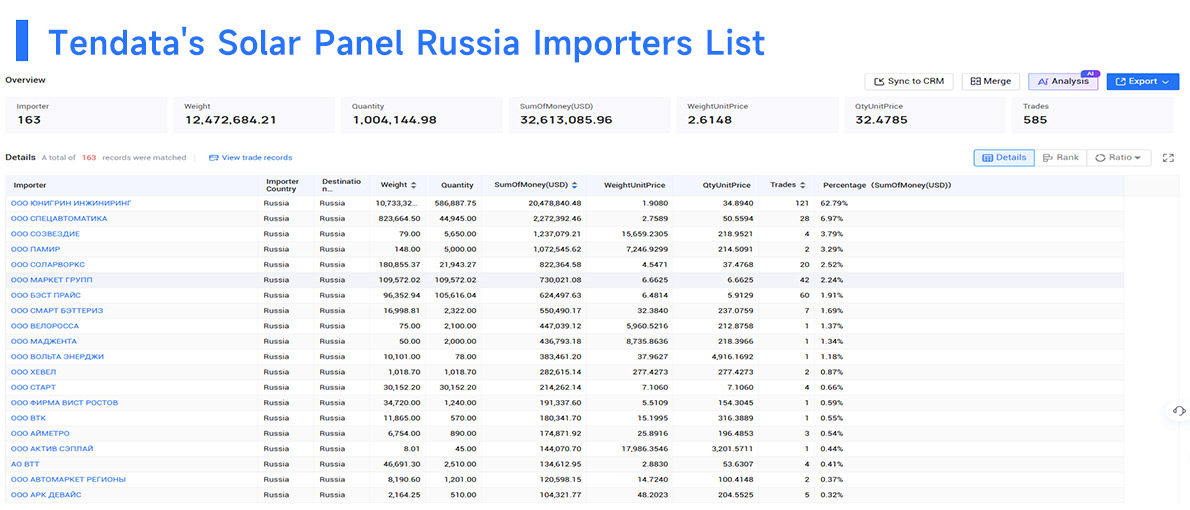Open importer ООО СМАРТ БЭТТЕРИЗ

(57, 311)
